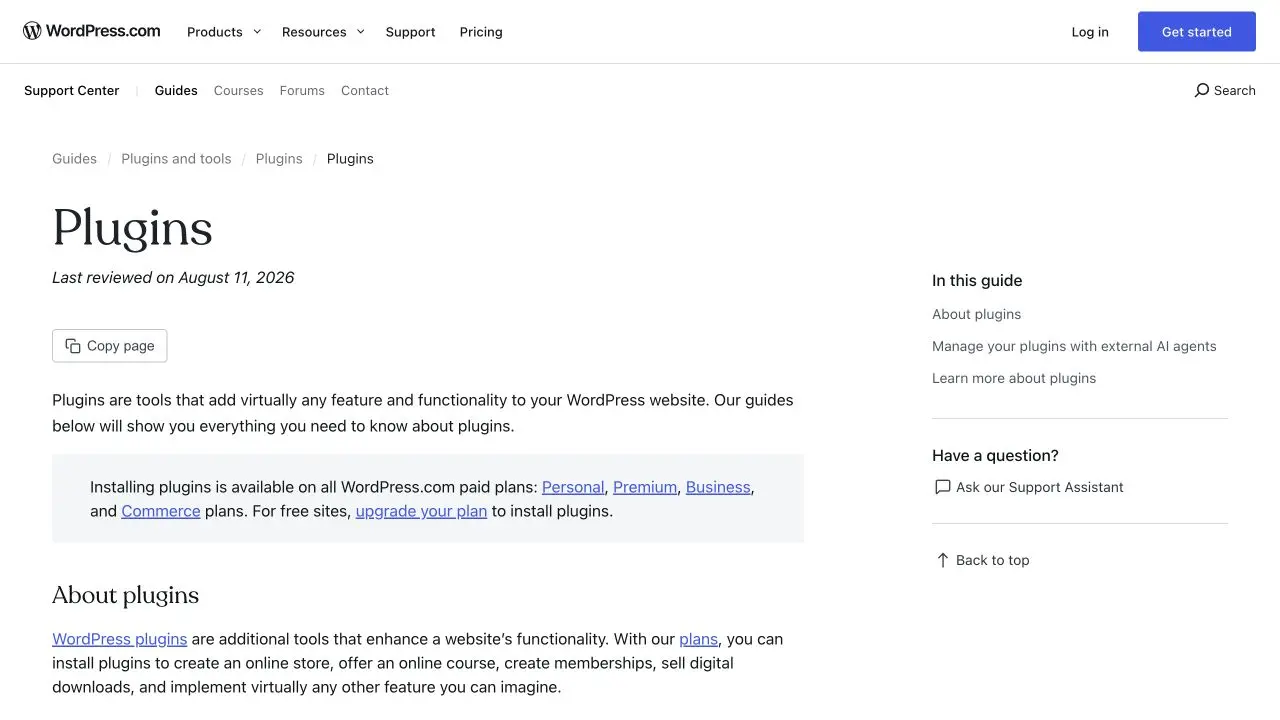
Task: Click the copy icon in Copy page button
Action: click(x=73, y=346)
